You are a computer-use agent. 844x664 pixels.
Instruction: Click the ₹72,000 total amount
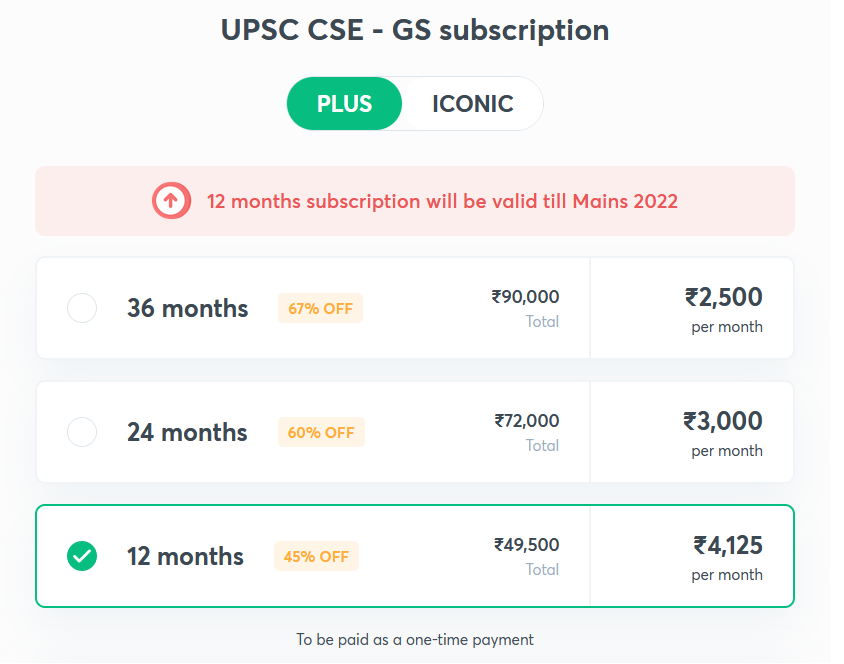pyautogui.click(x=527, y=421)
